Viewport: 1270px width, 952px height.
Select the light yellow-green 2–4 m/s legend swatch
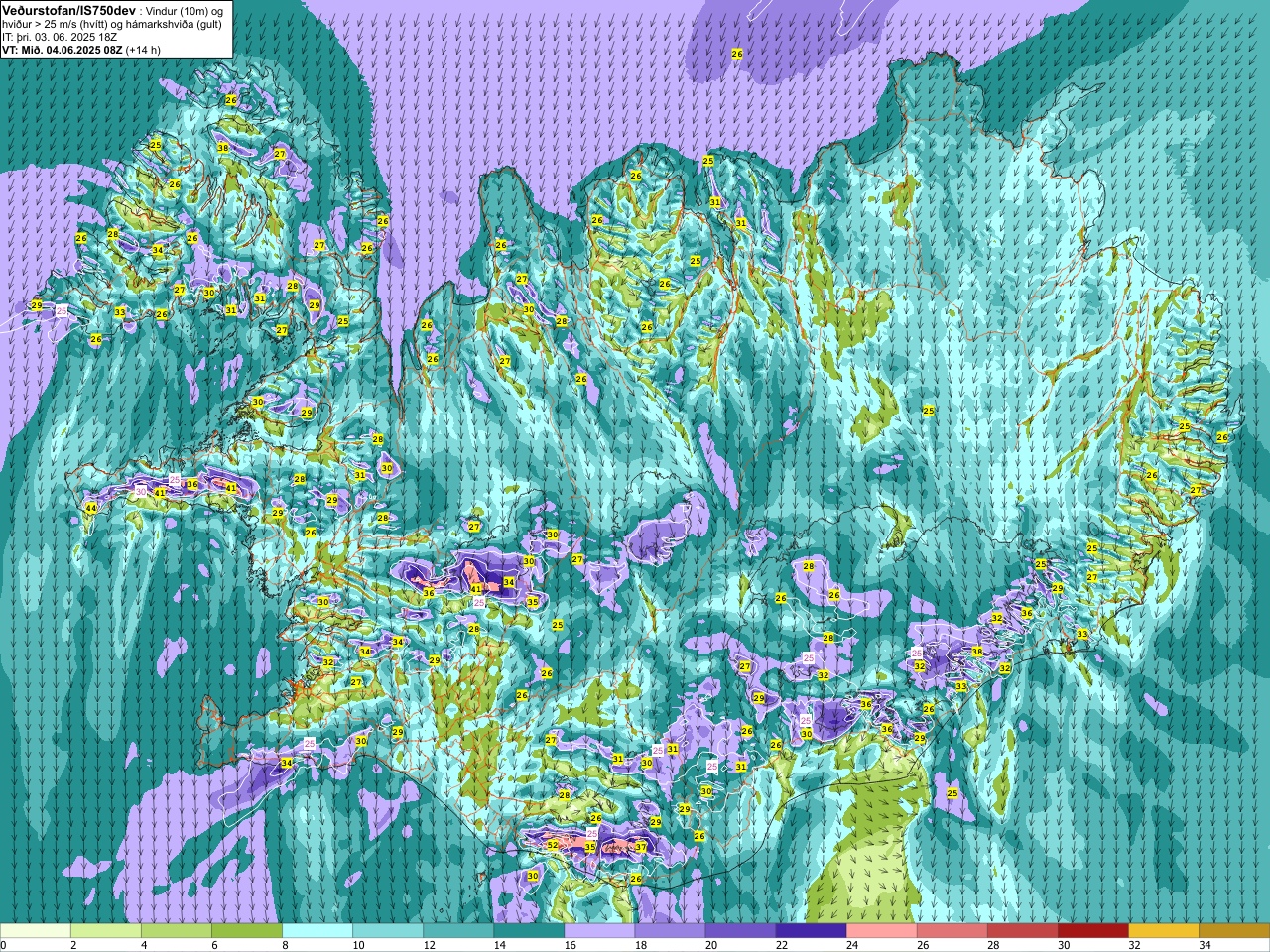click(x=106, y=931)
